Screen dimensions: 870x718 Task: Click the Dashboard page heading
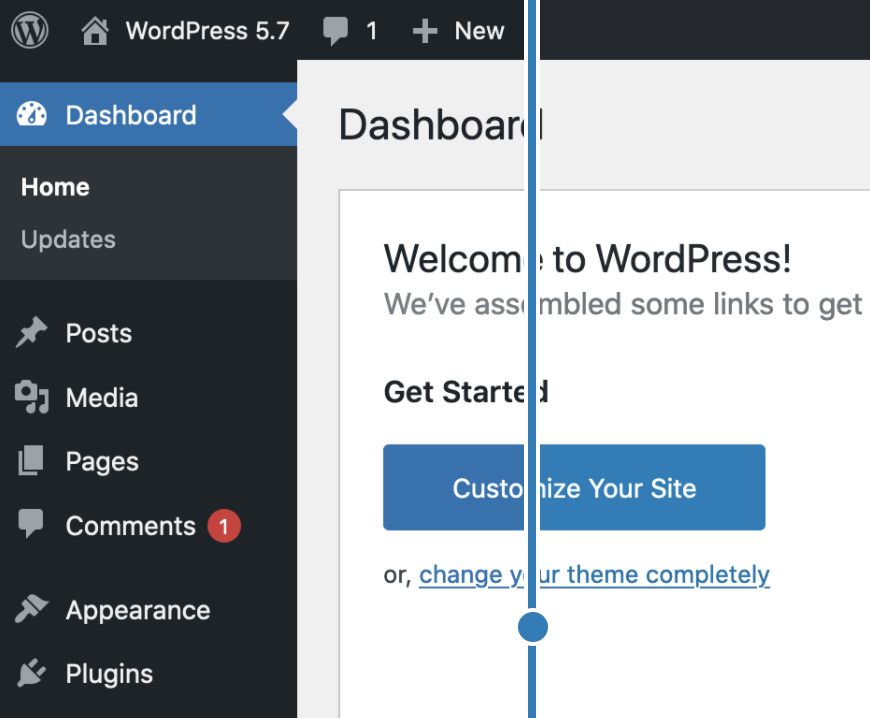coord(441,124)
